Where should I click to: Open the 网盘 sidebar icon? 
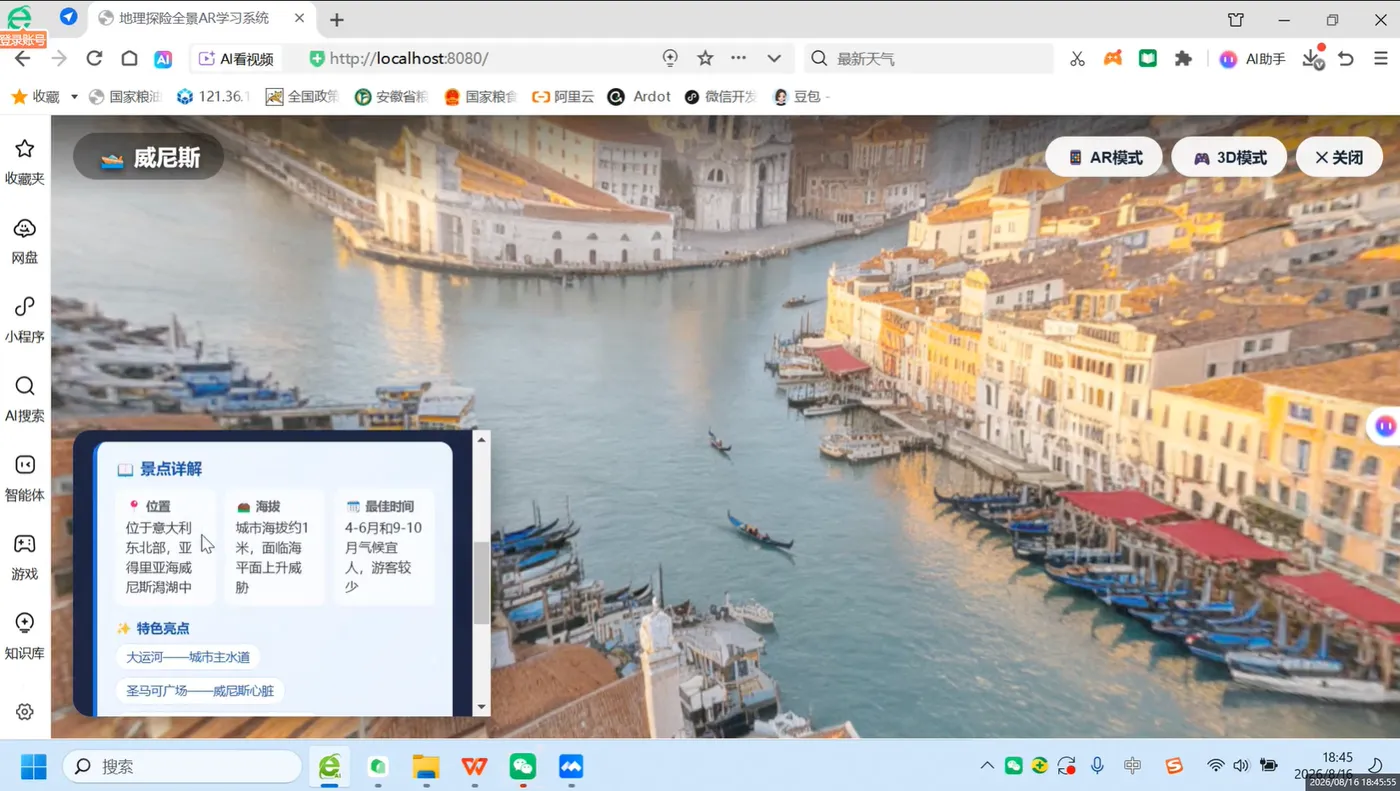tap(24, 240)
